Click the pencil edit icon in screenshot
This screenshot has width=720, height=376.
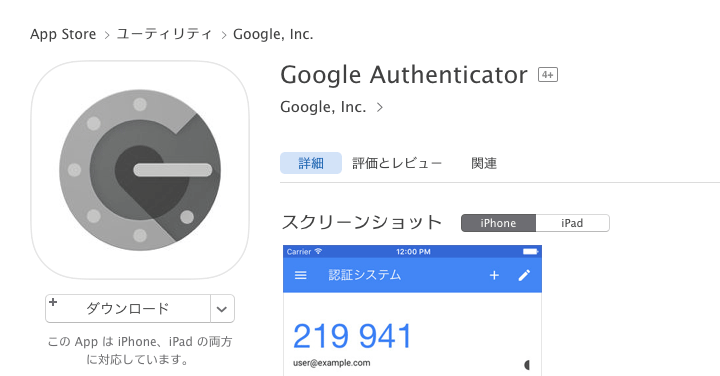pyautogui.click(x=524, y=275)
